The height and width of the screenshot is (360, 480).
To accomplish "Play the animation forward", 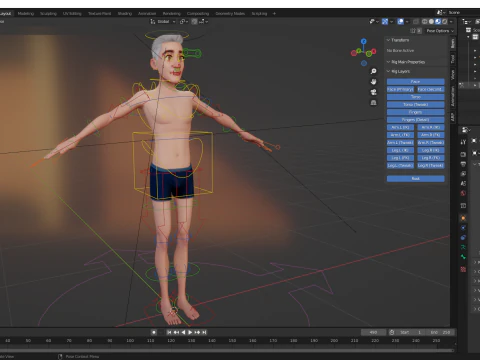I will click(x=190, y=332).
